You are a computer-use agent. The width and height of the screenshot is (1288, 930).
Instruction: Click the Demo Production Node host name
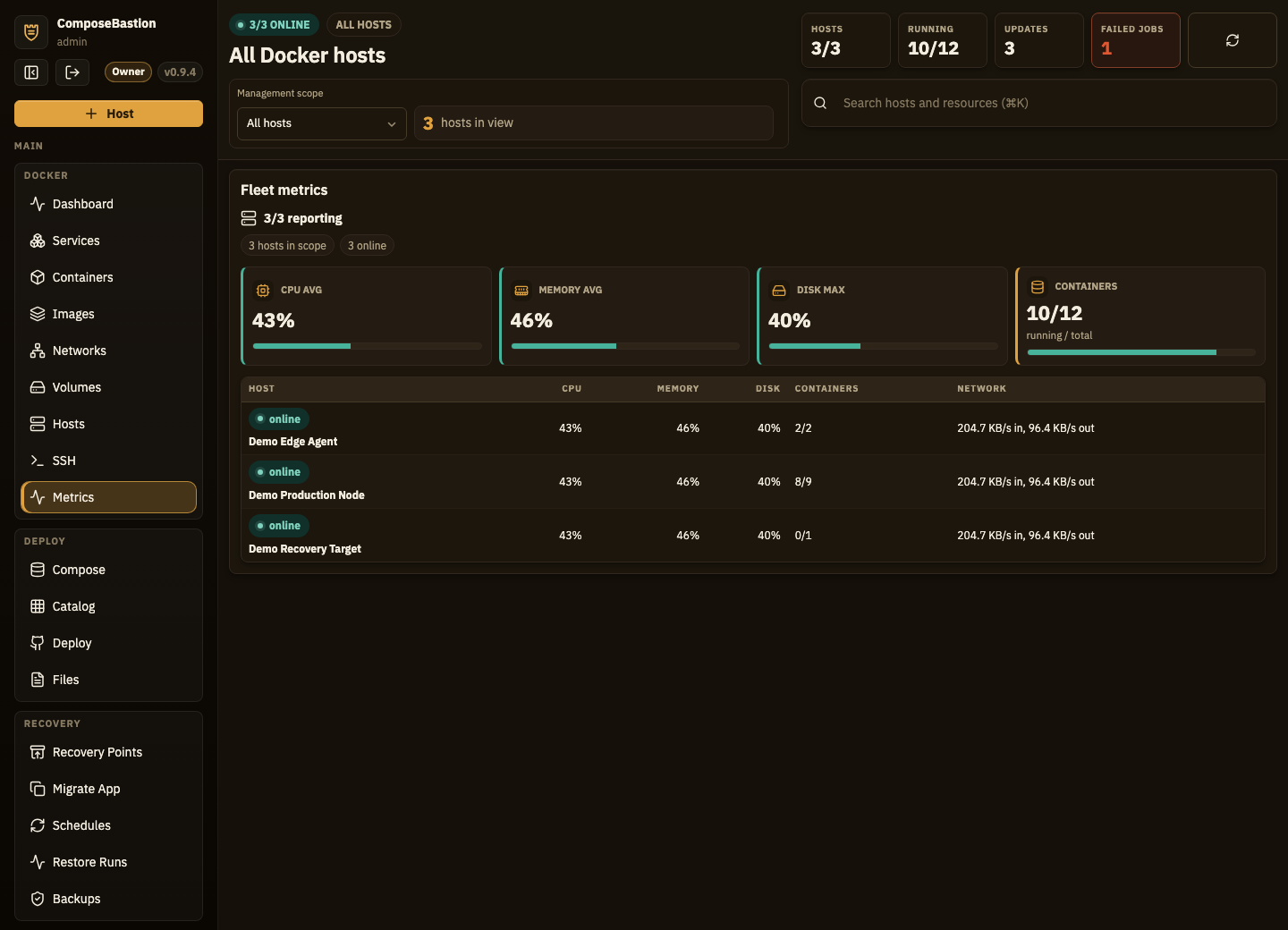(307, 495)
